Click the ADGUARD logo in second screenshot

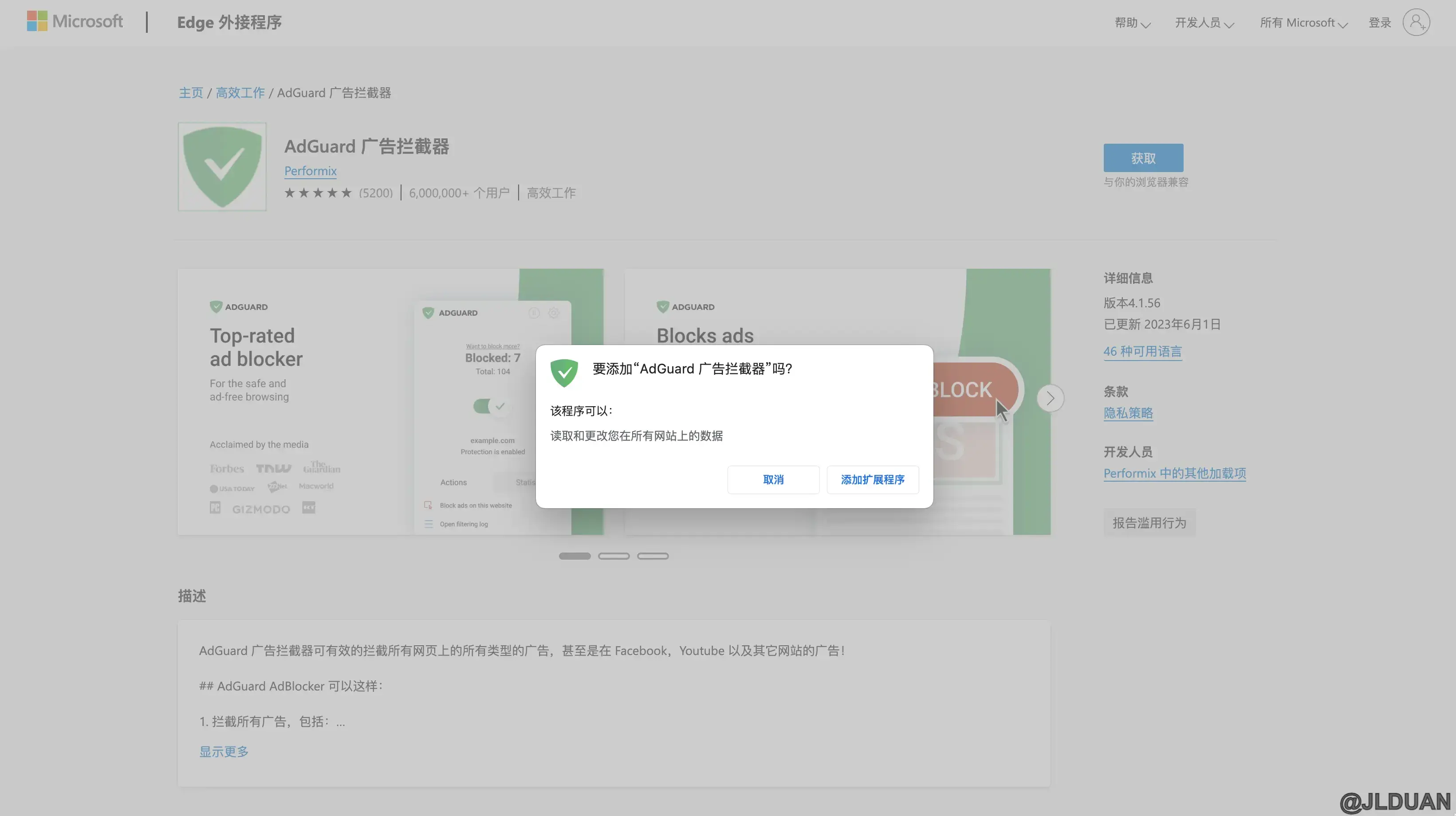click(x=685, y=307)
